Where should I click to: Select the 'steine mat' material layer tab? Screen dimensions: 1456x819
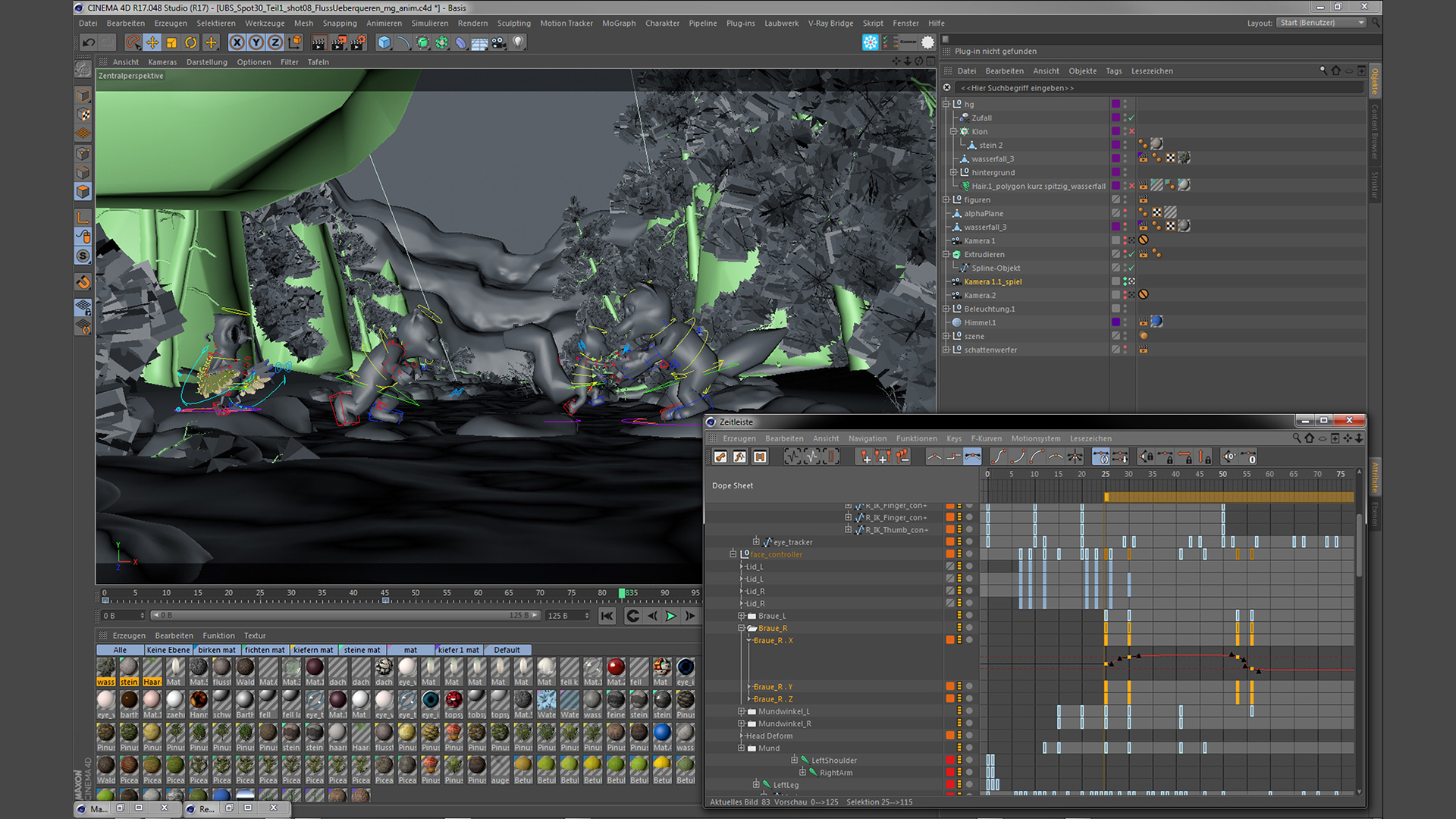pyautogui.click(x=362, y=650)
